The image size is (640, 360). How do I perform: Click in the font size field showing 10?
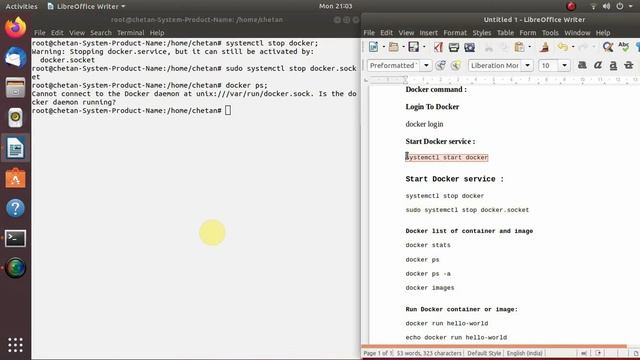pyautogui.click(x=549, y=65)
